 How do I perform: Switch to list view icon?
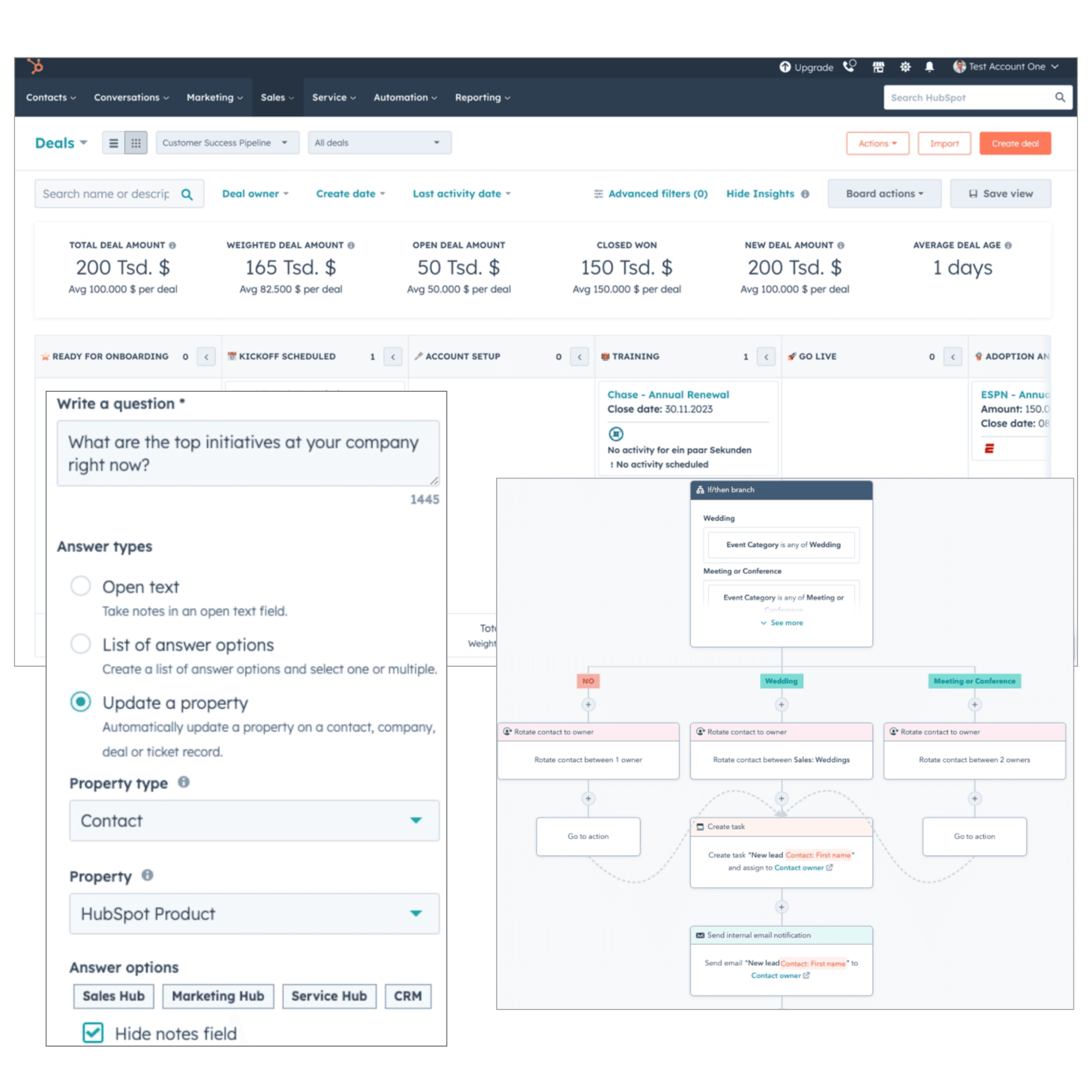coord(113,143)
